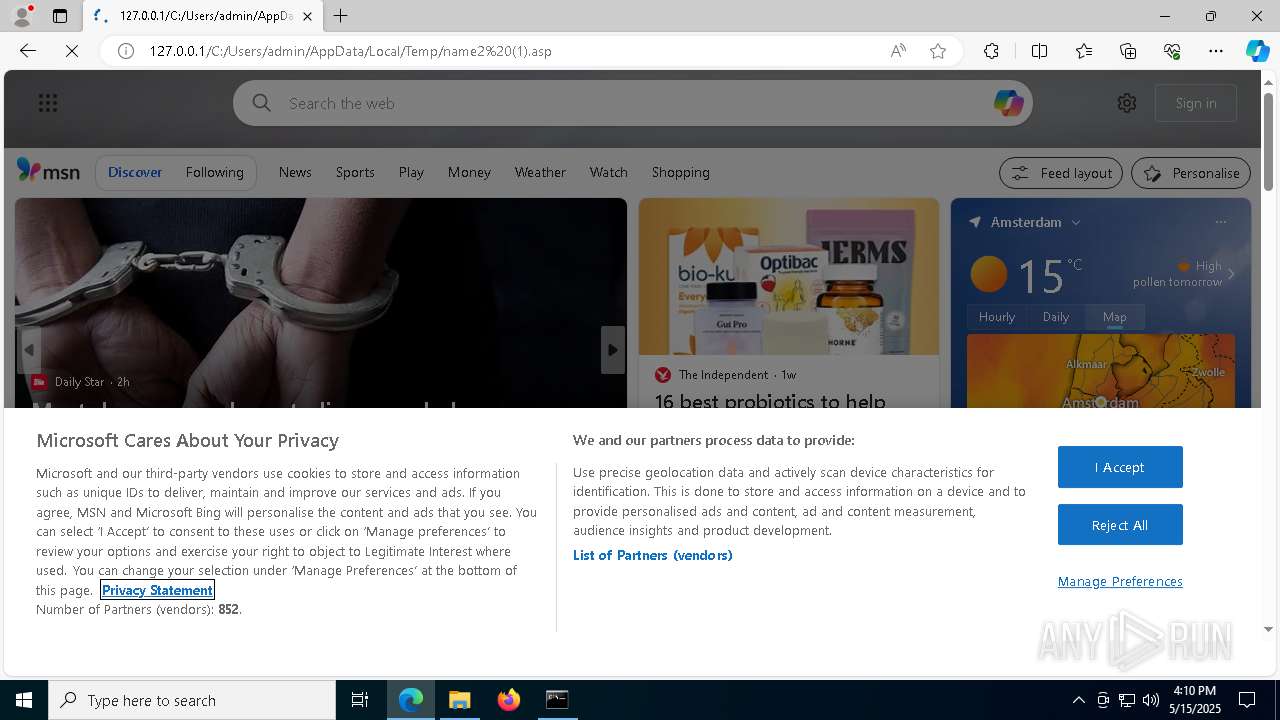Viewport: 1280px width, 720px height.
Task: Open the Watch section
Action: [x=609, y=172]
